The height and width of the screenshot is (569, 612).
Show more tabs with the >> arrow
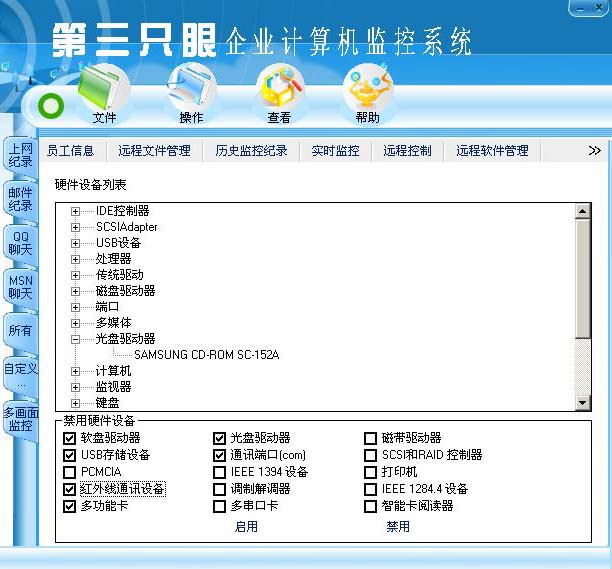594,151
